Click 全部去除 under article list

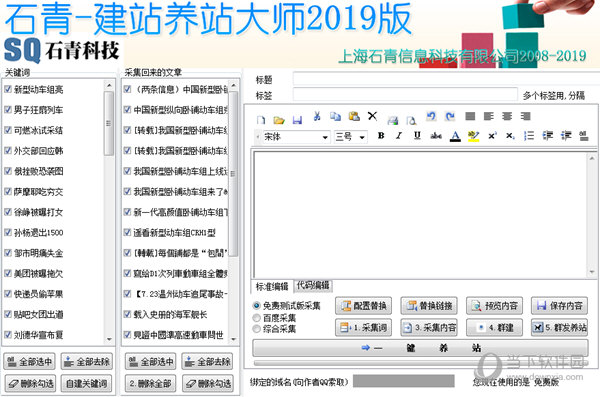207,362
